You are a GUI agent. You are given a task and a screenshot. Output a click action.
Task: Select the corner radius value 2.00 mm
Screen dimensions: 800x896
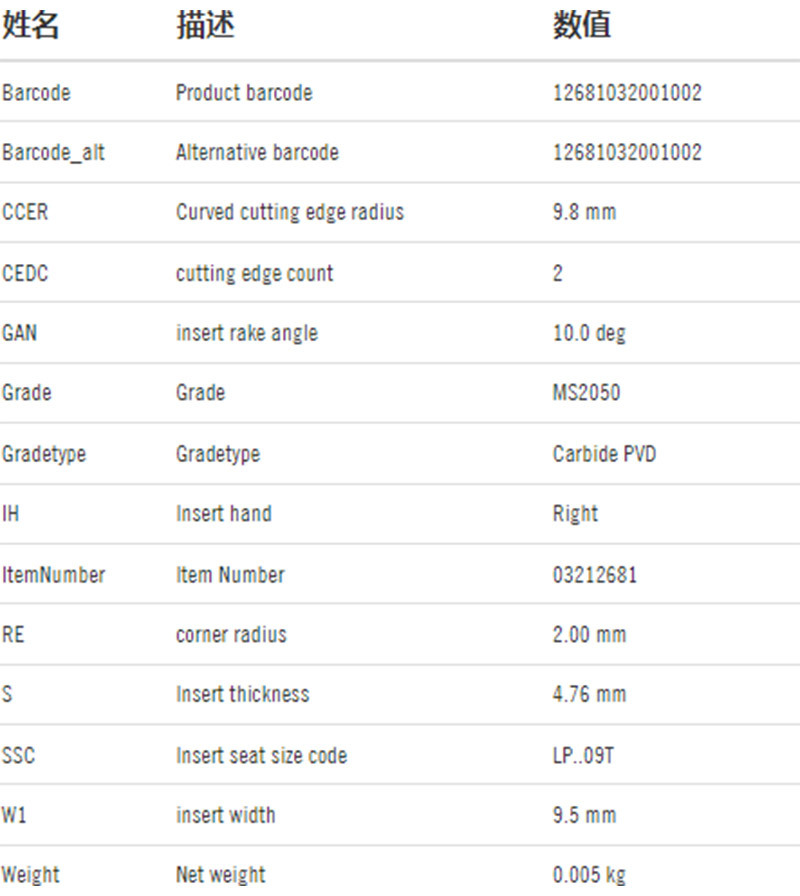589,635
